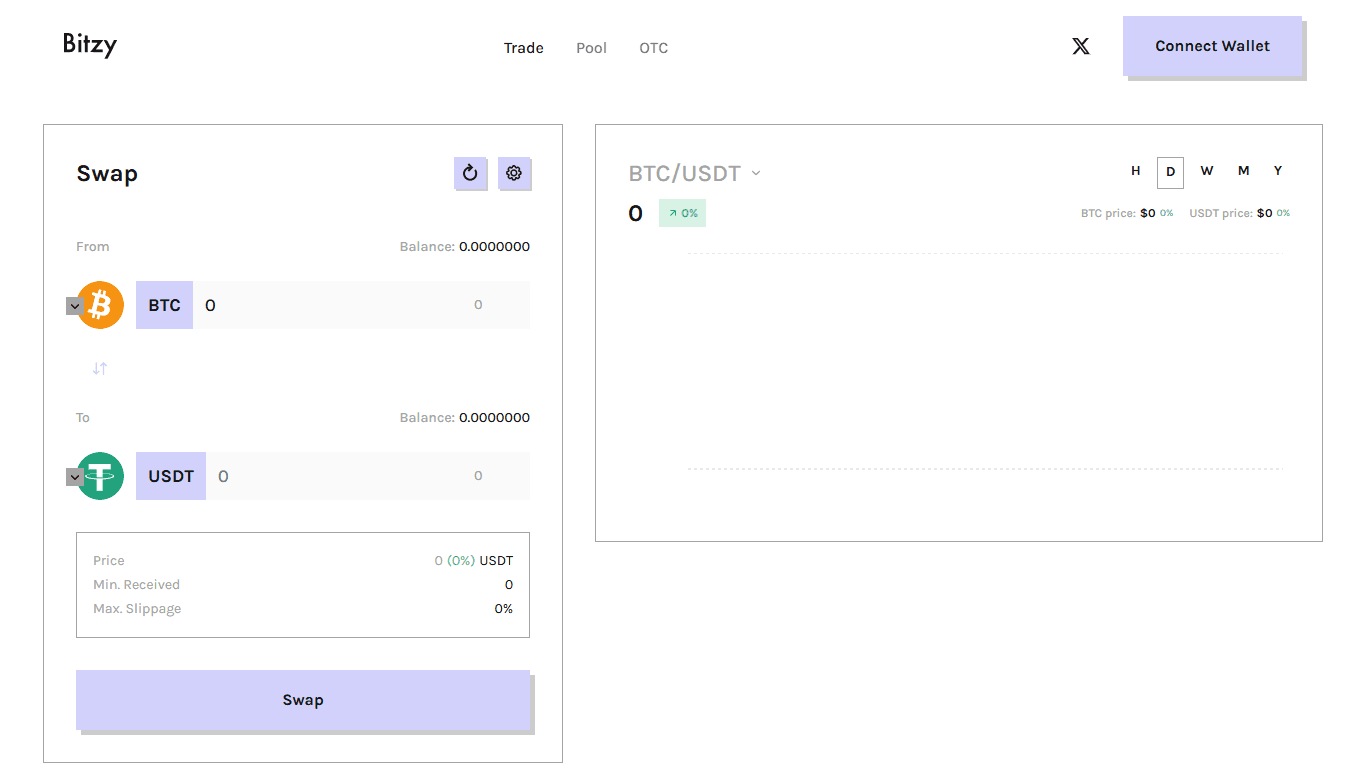Expand the BTC token dropdown arrow
Screen dimensions: 1366x768
[x=75, y=306]
